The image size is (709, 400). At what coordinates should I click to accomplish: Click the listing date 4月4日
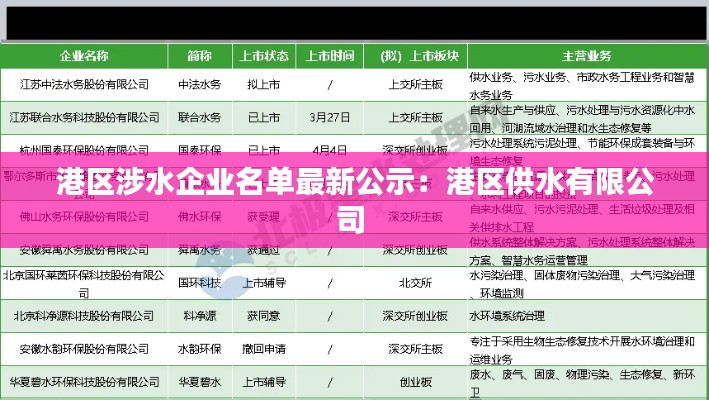(330, 149)
